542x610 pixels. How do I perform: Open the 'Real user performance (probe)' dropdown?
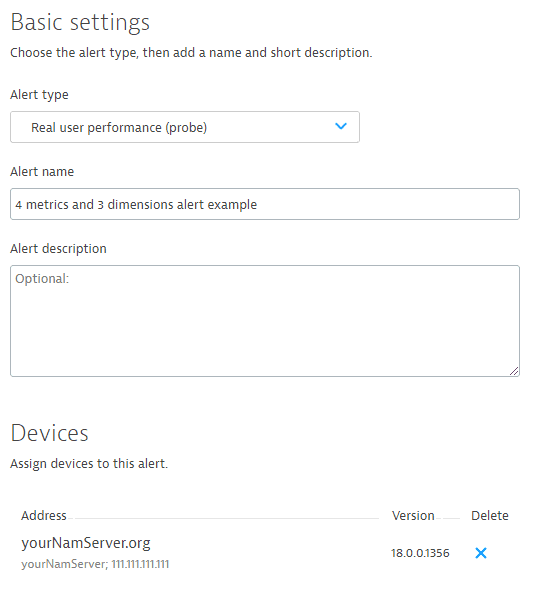[185, 127]
